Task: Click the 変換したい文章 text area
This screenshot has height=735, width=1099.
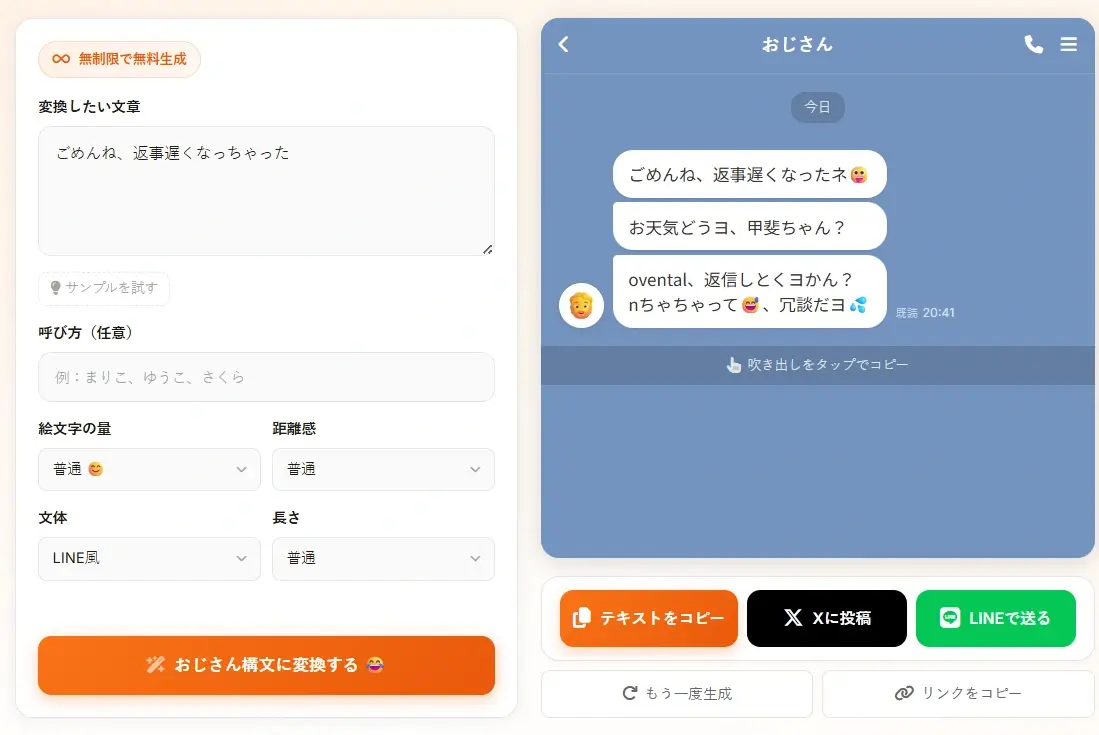Action: click(x=265, y=190)
